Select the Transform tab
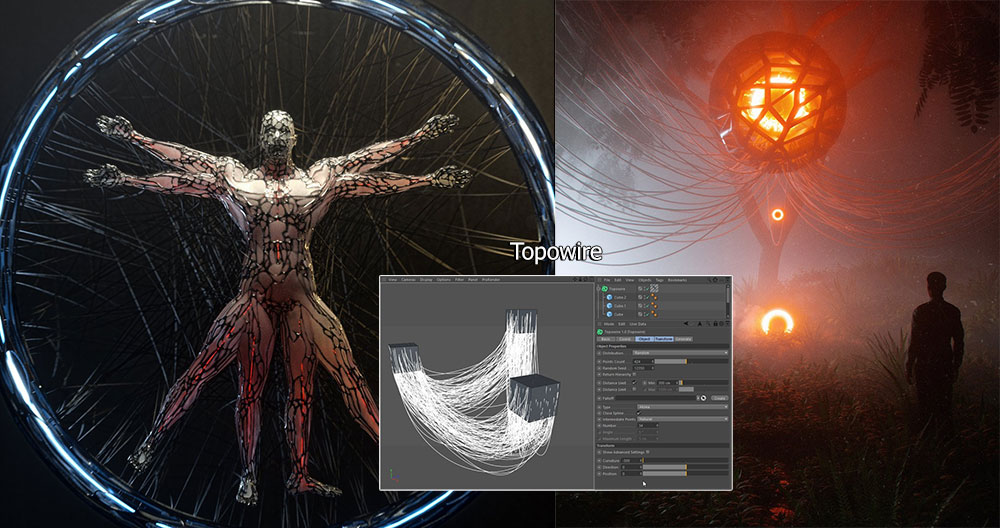 (664, 339)
